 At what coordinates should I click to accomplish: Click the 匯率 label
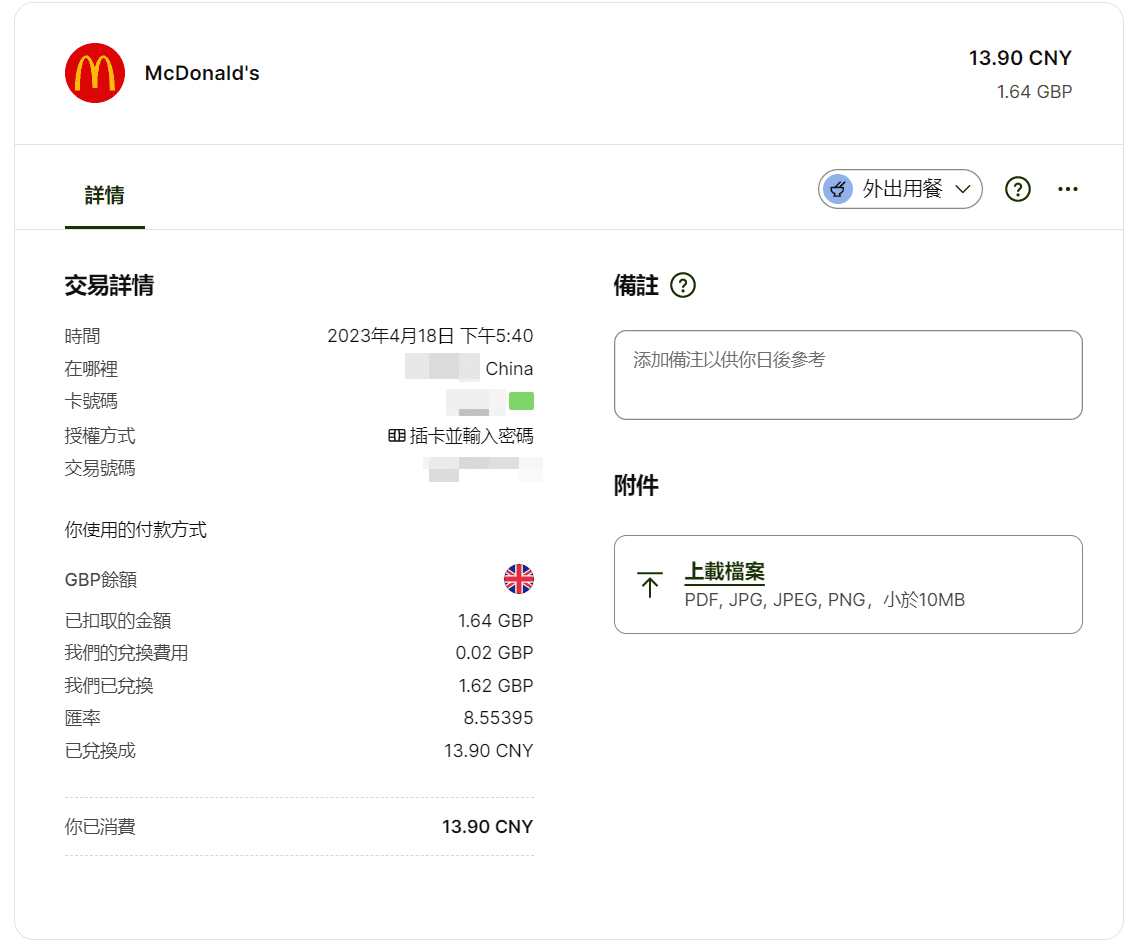point(83,718)
